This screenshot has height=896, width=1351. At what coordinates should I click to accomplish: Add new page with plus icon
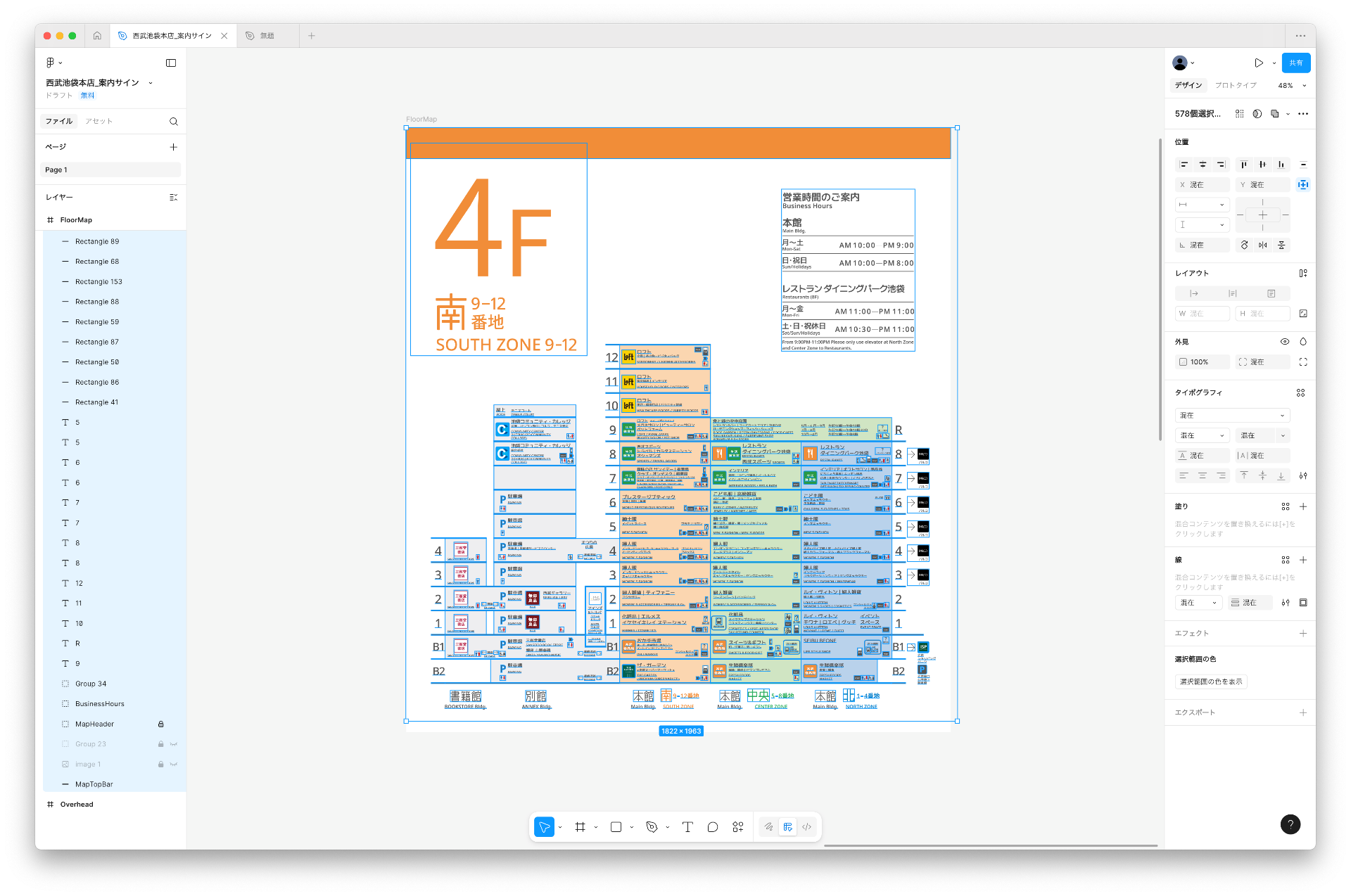[173, 147]
